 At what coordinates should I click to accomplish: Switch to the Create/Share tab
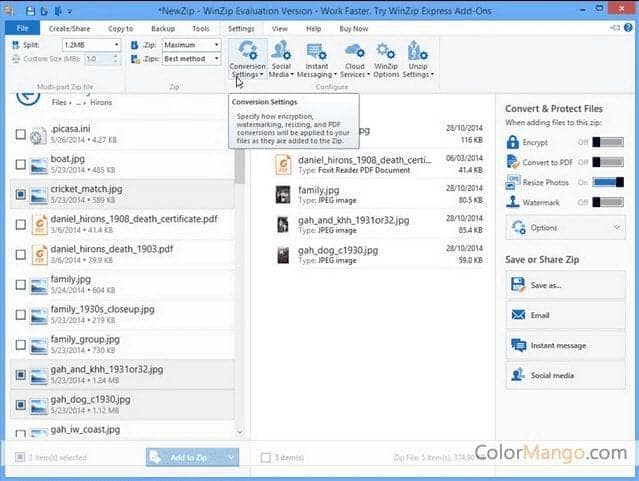tap(69, 29)
